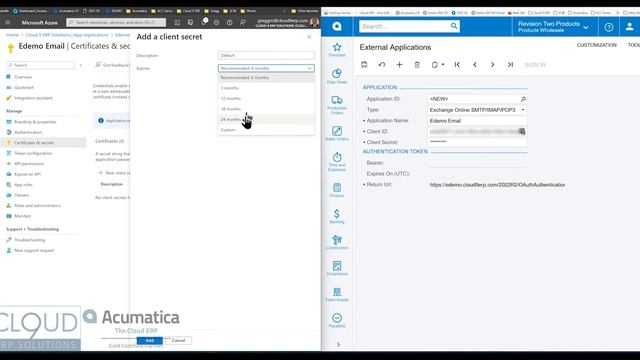Open Finance workspace in Acumatica sidebar

(x=337, y=190)
